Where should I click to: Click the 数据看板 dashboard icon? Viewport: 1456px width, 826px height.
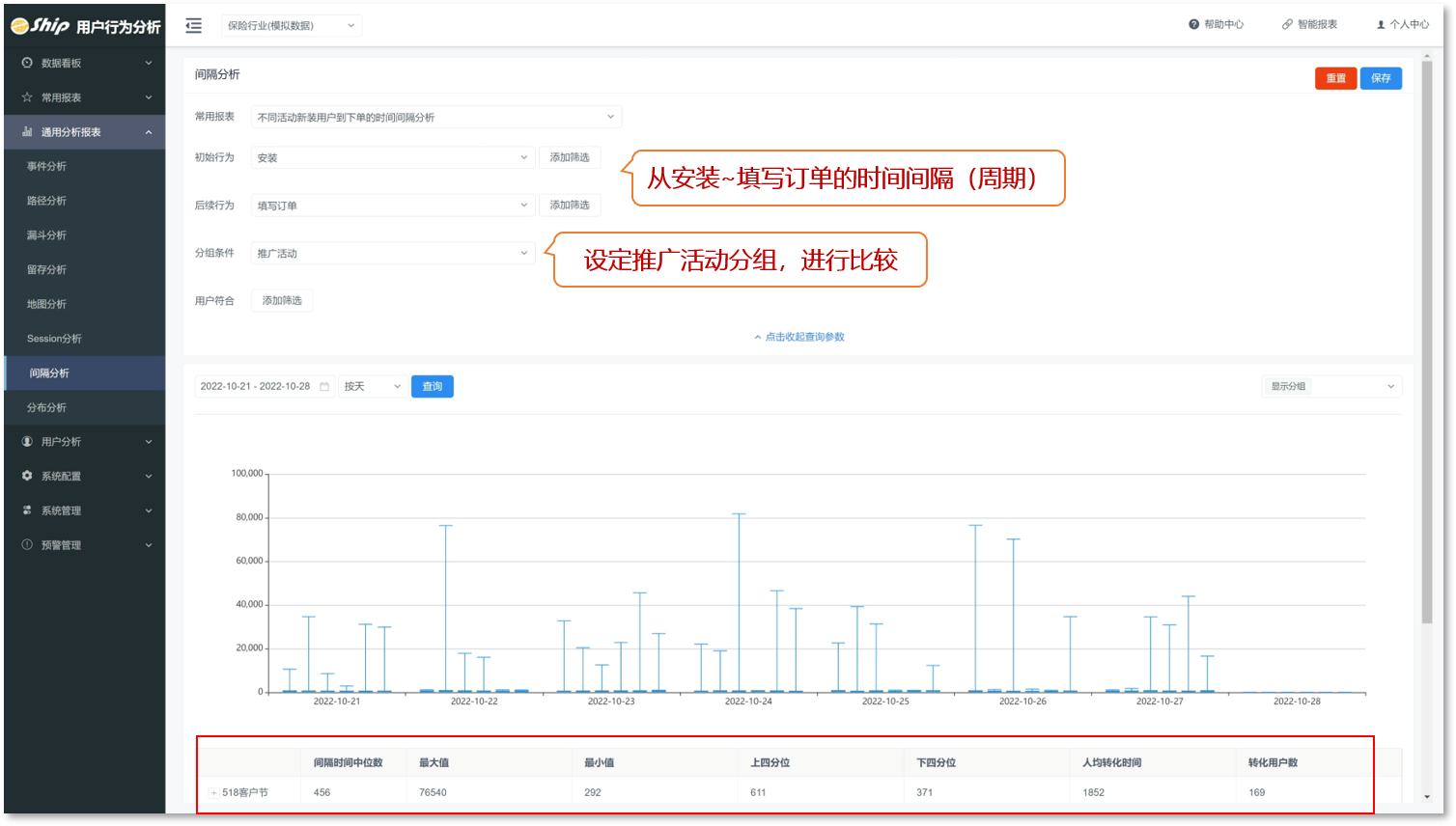coord(27,63)
